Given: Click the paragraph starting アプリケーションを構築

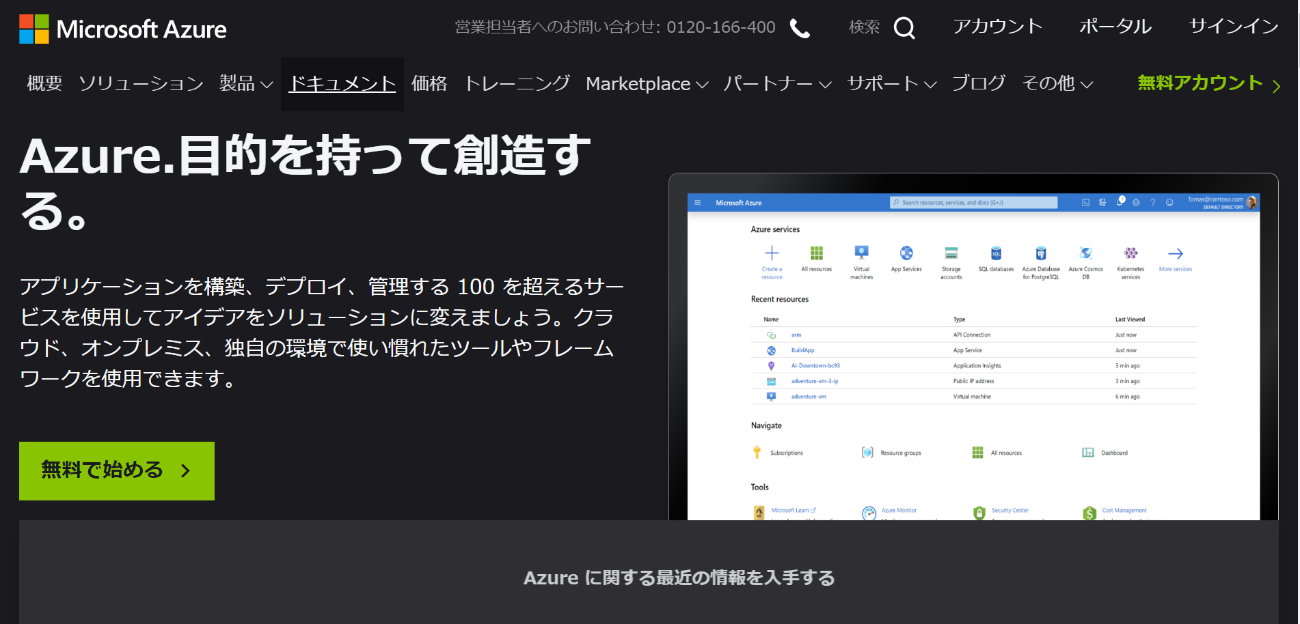Looking at the screenshot, I should point(321,333).
